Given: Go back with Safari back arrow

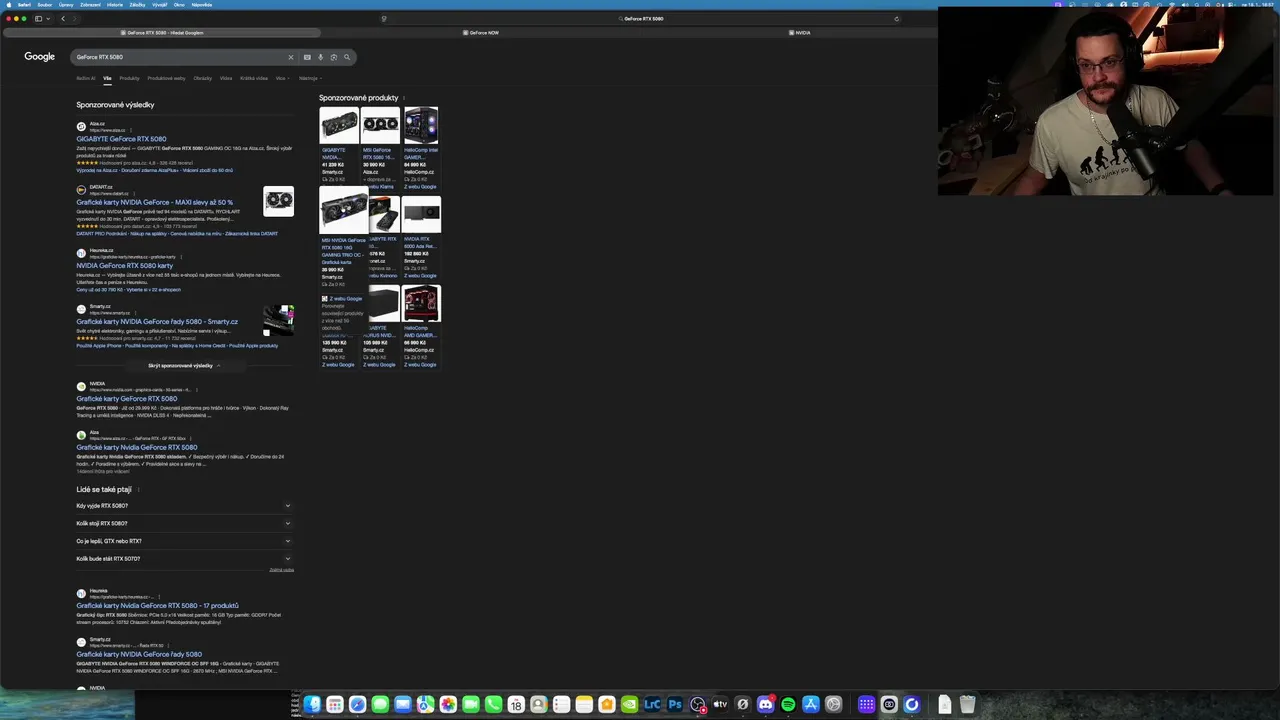Looking at the screenshot, I should [63, 18].
